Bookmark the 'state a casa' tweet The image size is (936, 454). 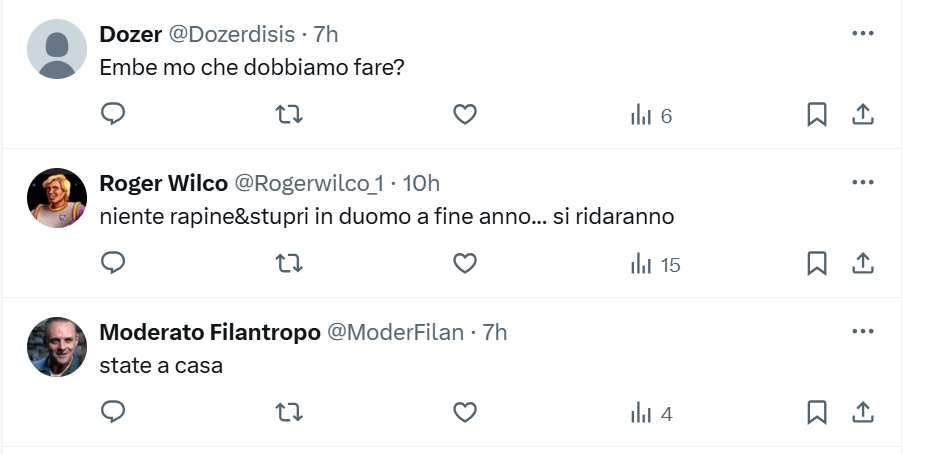817,412
